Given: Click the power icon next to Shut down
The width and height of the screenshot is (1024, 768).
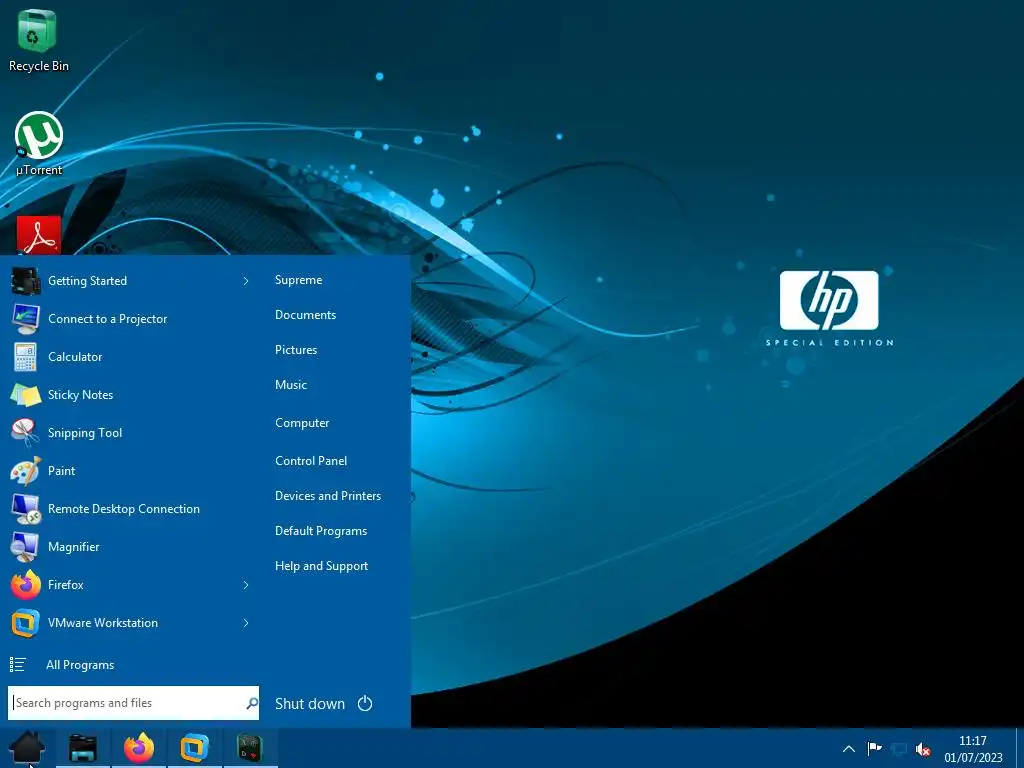Looking at the screenshot, I should [x=365, y=703].
